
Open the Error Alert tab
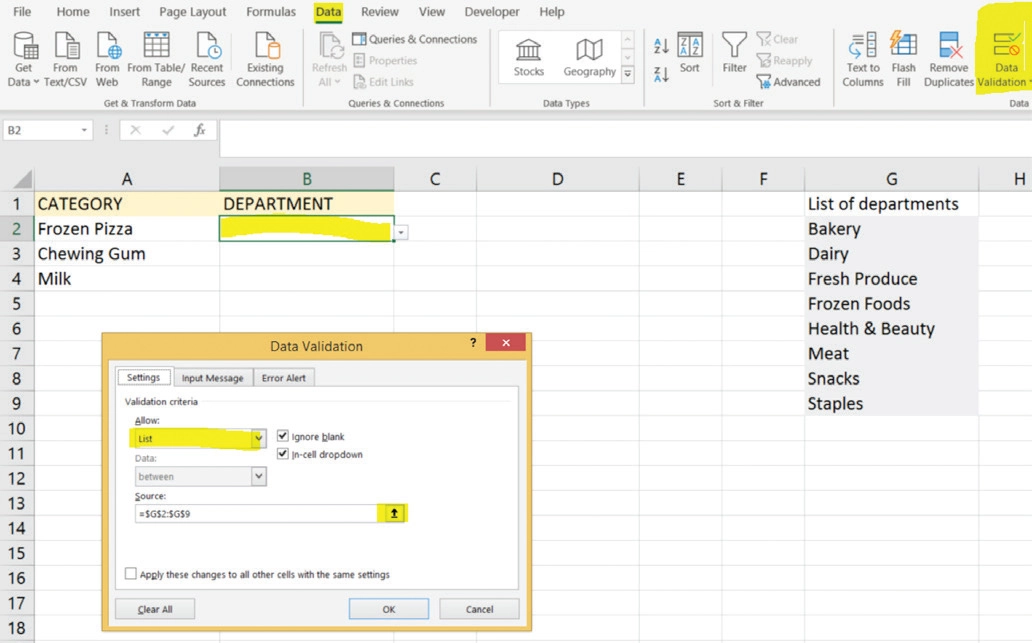(x=284, y=378)
